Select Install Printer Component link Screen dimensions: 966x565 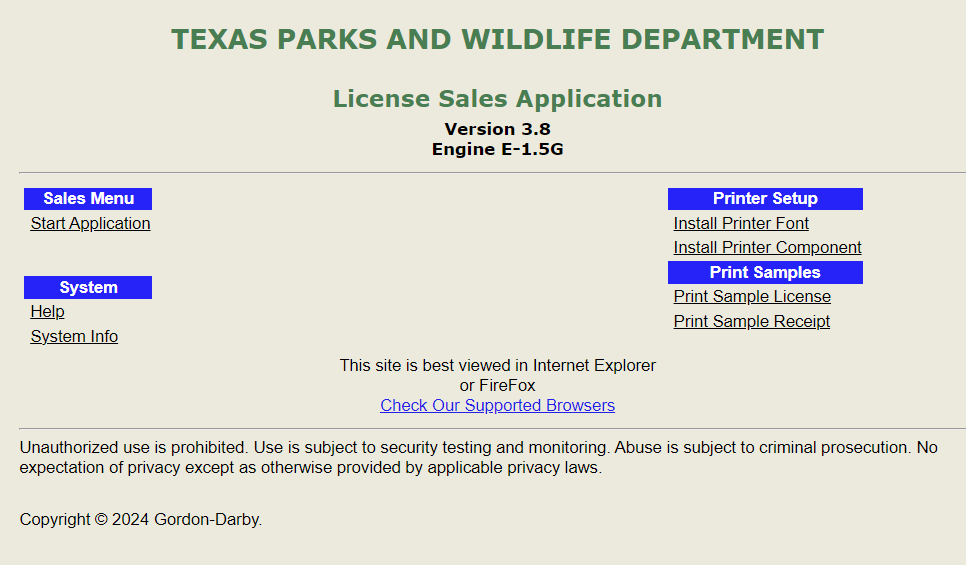pyautogui.click(x=767, y=248)
